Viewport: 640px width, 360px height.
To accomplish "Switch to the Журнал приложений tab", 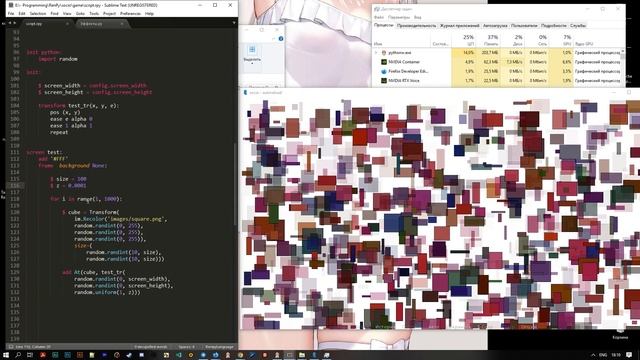I will click(x=459, y=25).
